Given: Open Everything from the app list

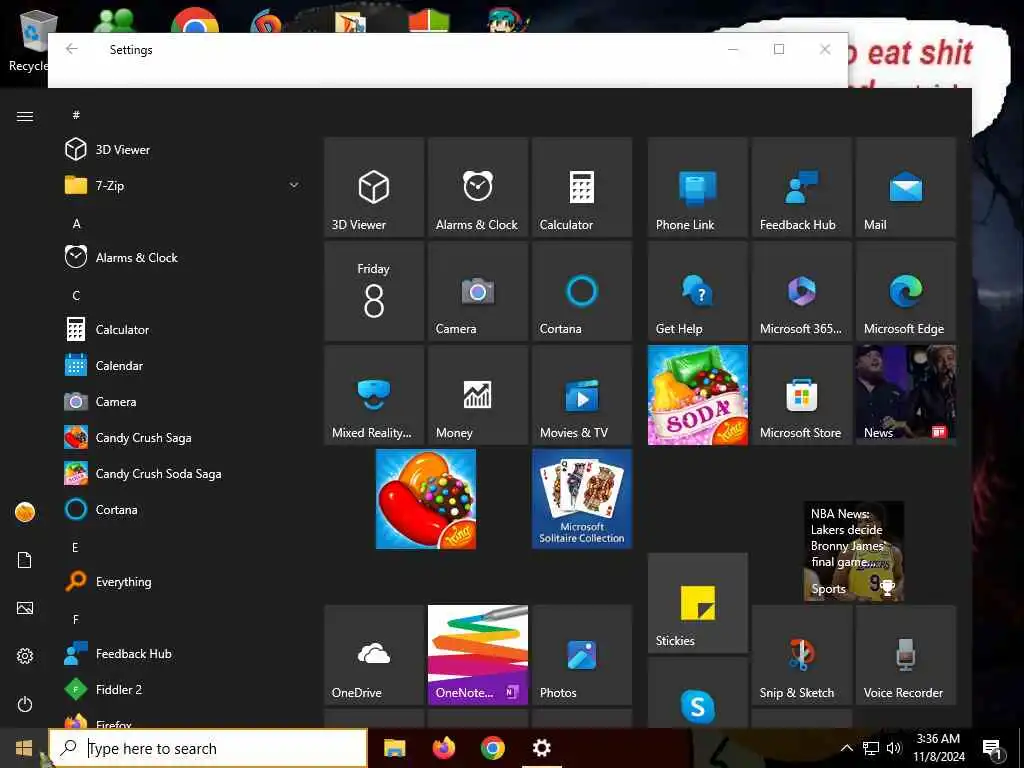Looking at the screenshot, I should pos(183,581).
